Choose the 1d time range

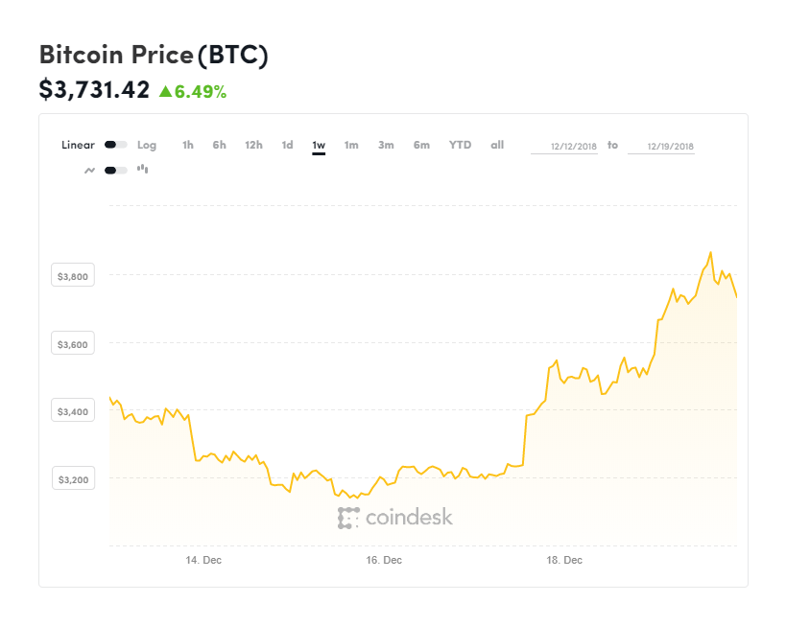pyautogui.click(x=287, y=145)
